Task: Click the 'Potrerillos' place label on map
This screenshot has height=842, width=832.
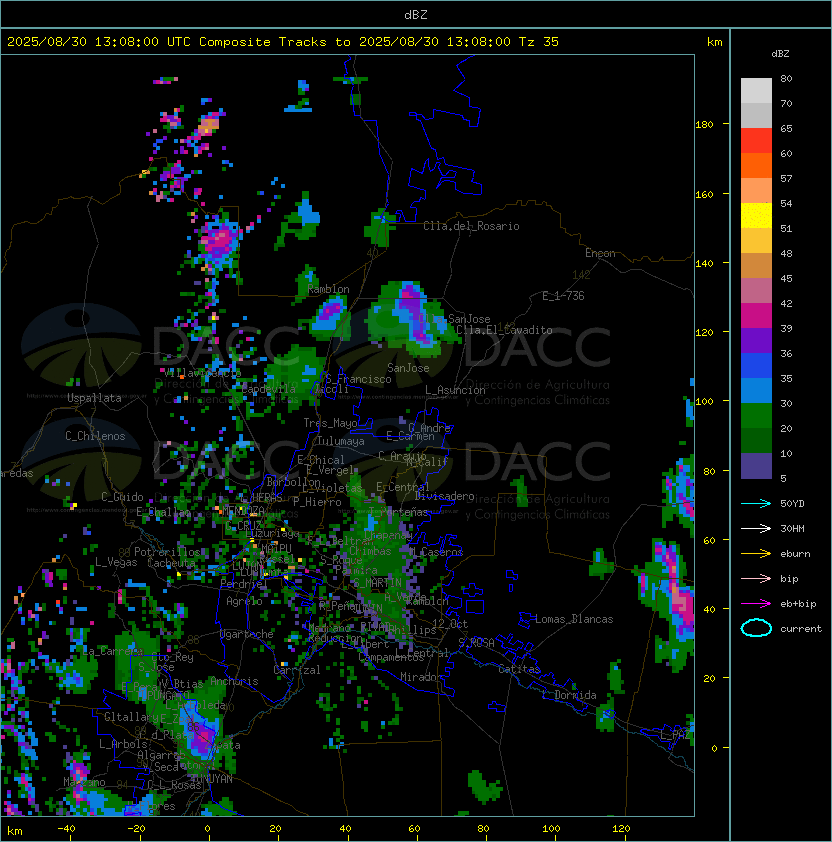Action: pyautogui.click(x=167, y=552)
